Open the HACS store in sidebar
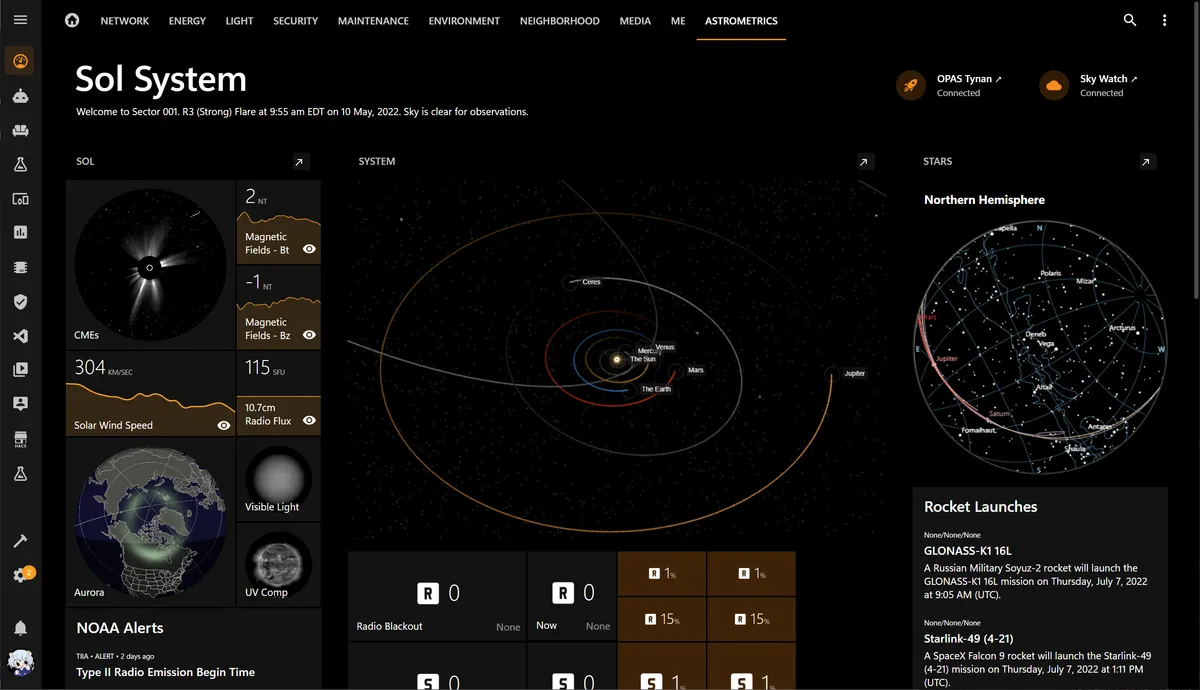The width and height of the screenshot is (1200, 690). click(20, 438)
